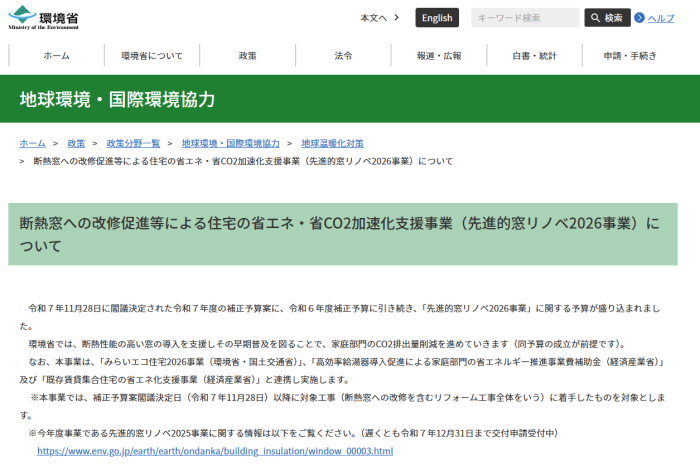Image resolution: width=700 pixels, height=475 pixels.
Task: Click the keyword search input field
Action: pyautogui.click(x=525, y=18)
